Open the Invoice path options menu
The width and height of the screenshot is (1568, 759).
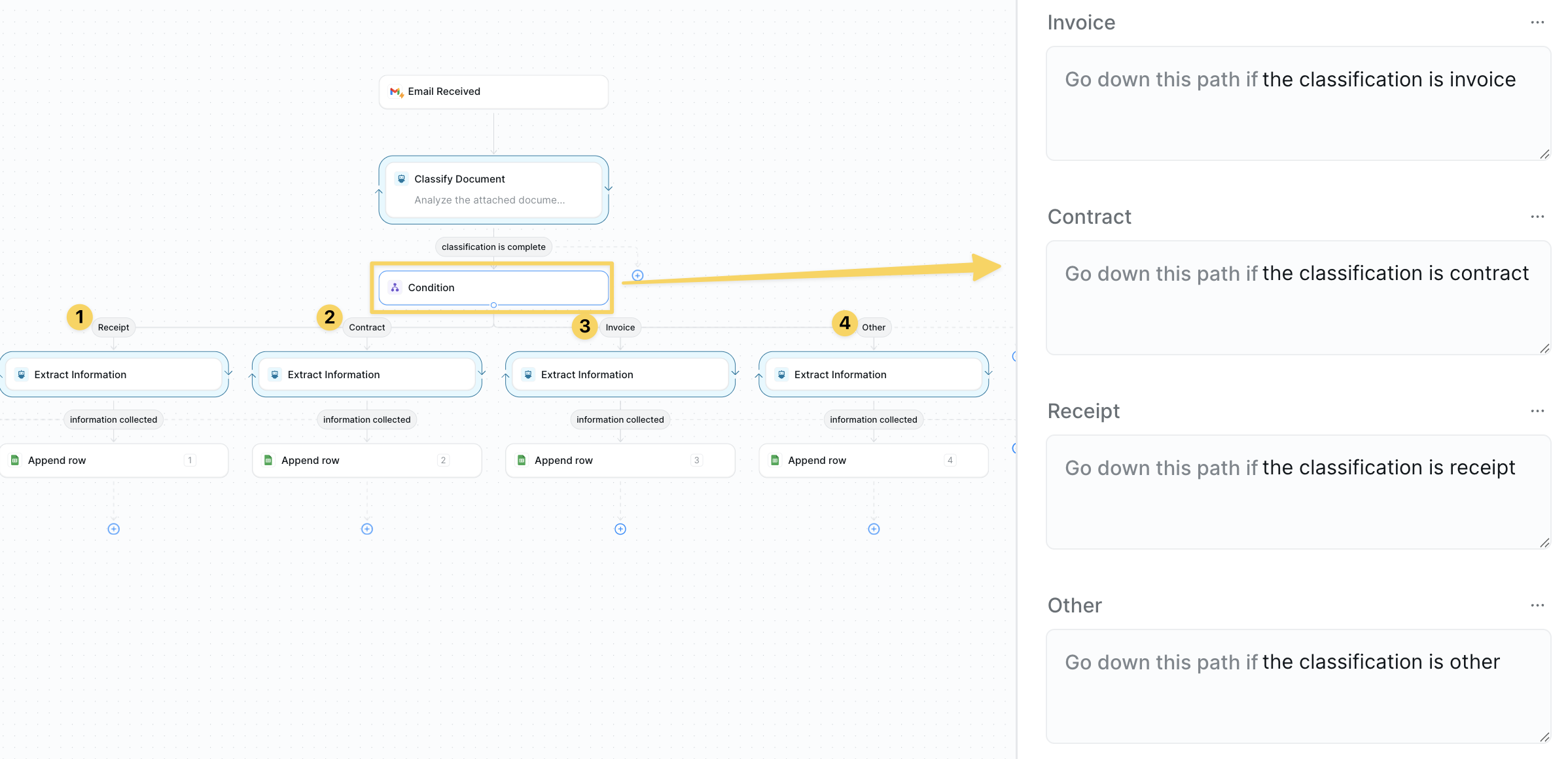click(1537, 22)
